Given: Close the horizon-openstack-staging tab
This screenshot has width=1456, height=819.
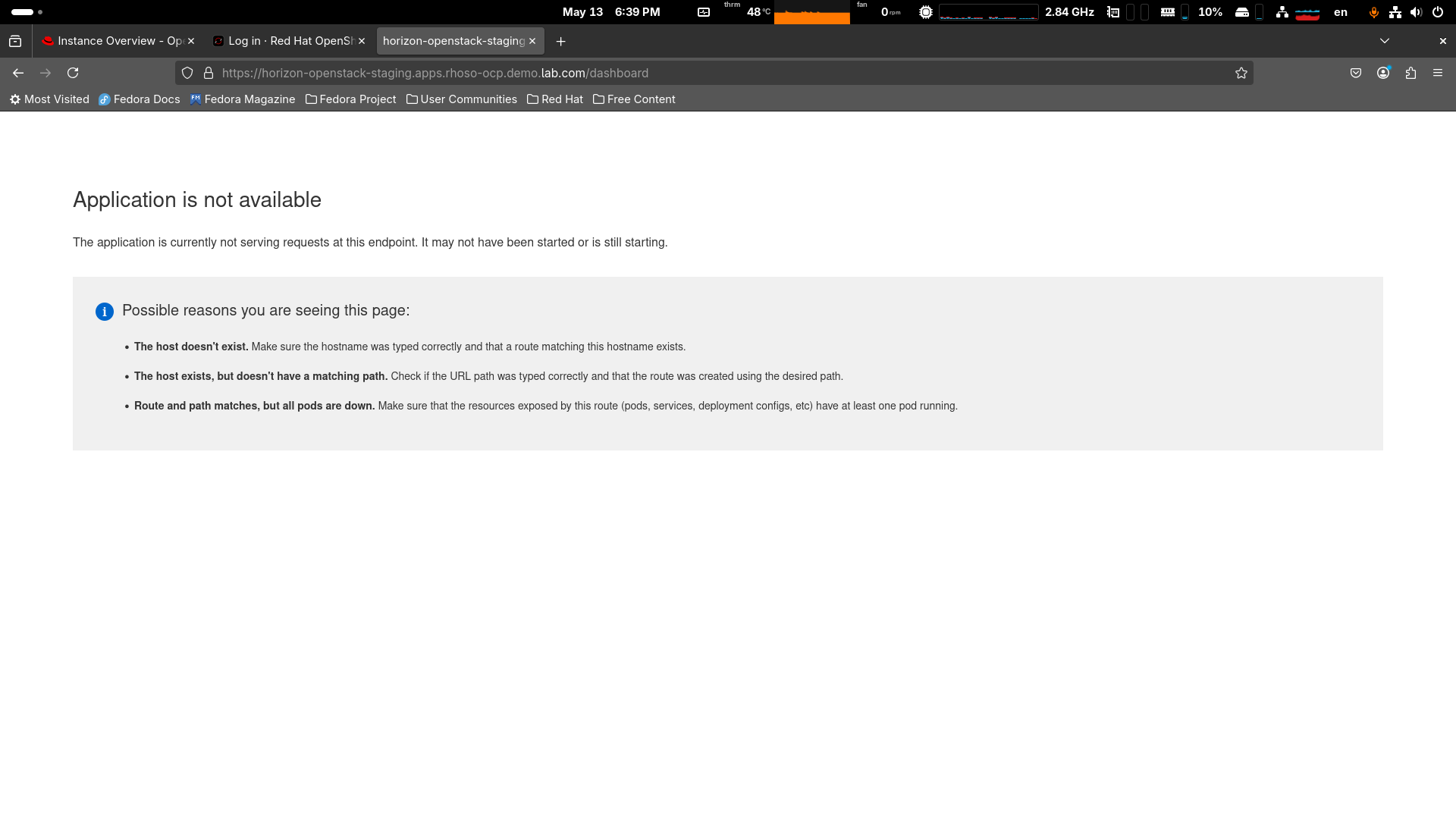Looking at the screenshot, I should pyautogui.click(x=532, y=41).
